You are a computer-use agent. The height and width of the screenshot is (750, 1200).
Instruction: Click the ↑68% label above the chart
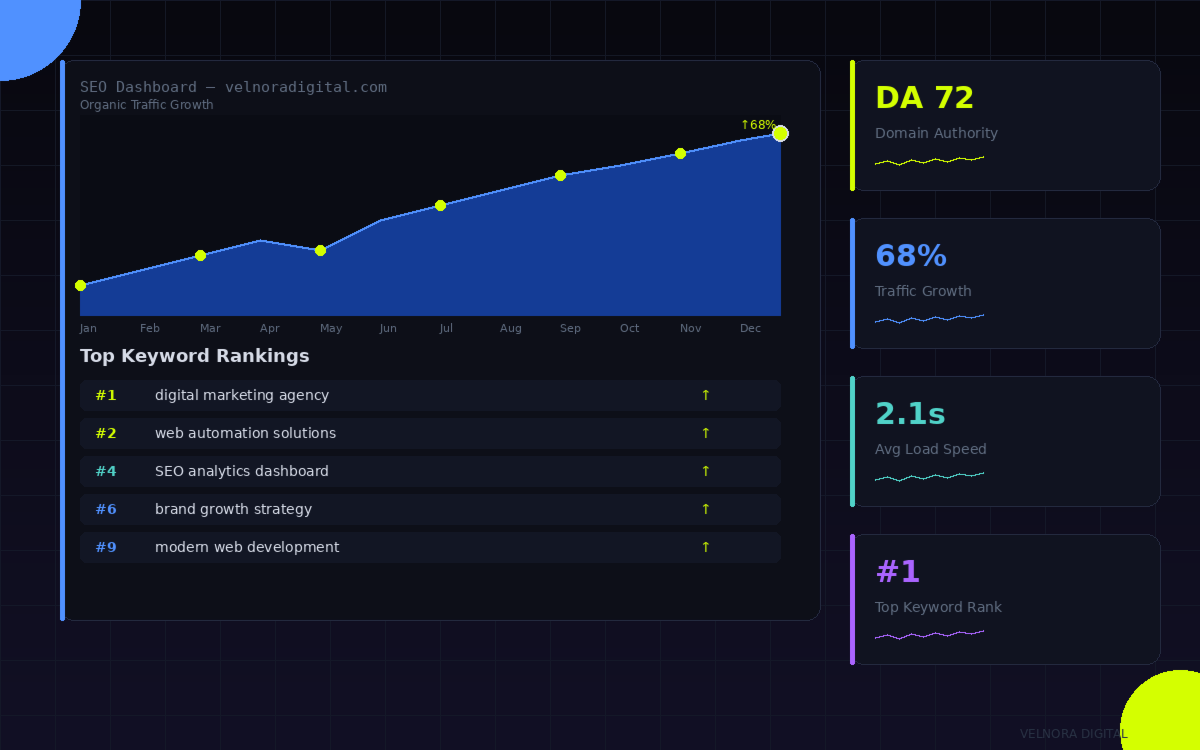point(758,125)
